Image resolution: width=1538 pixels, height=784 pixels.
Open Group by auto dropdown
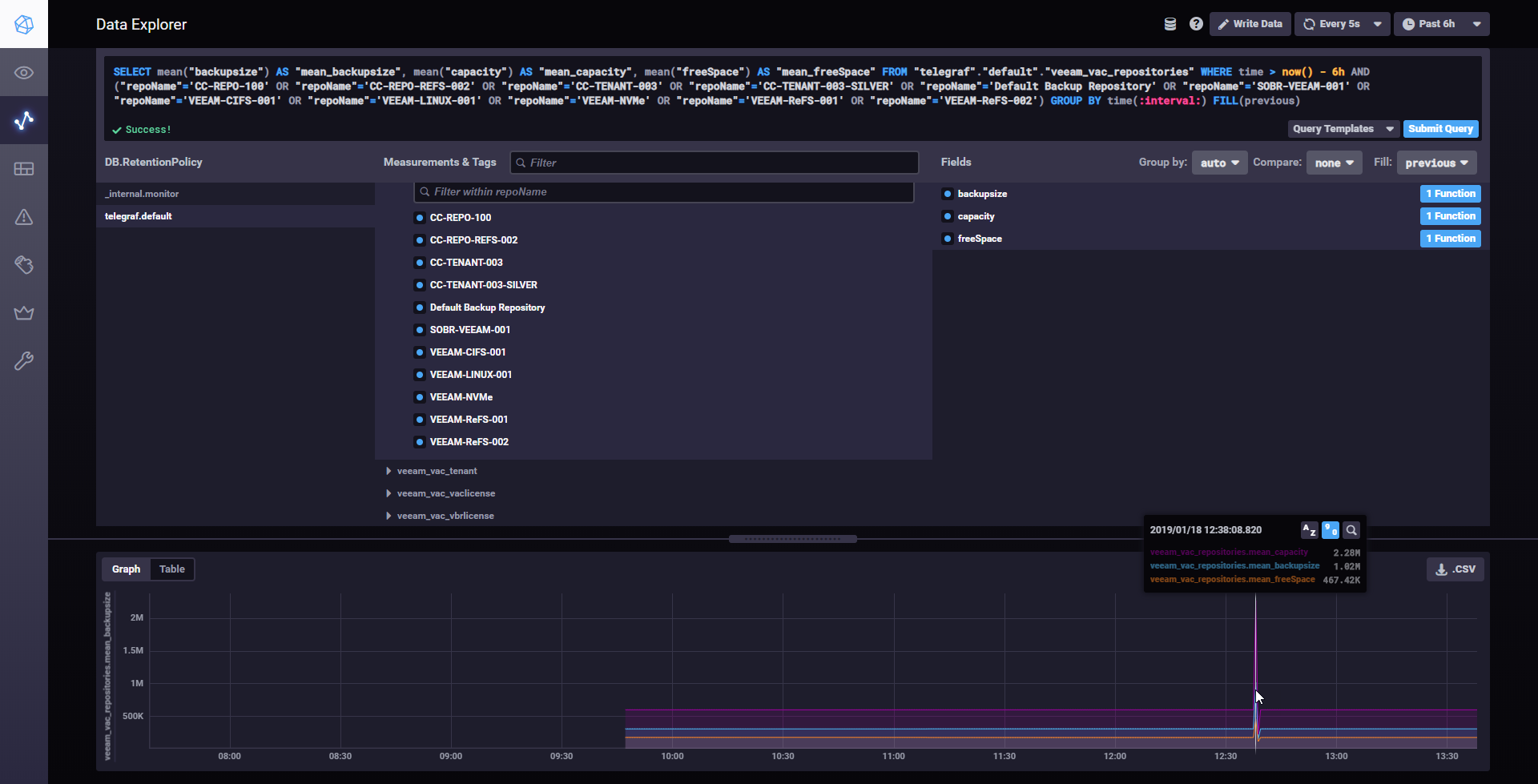(1219, 163)
